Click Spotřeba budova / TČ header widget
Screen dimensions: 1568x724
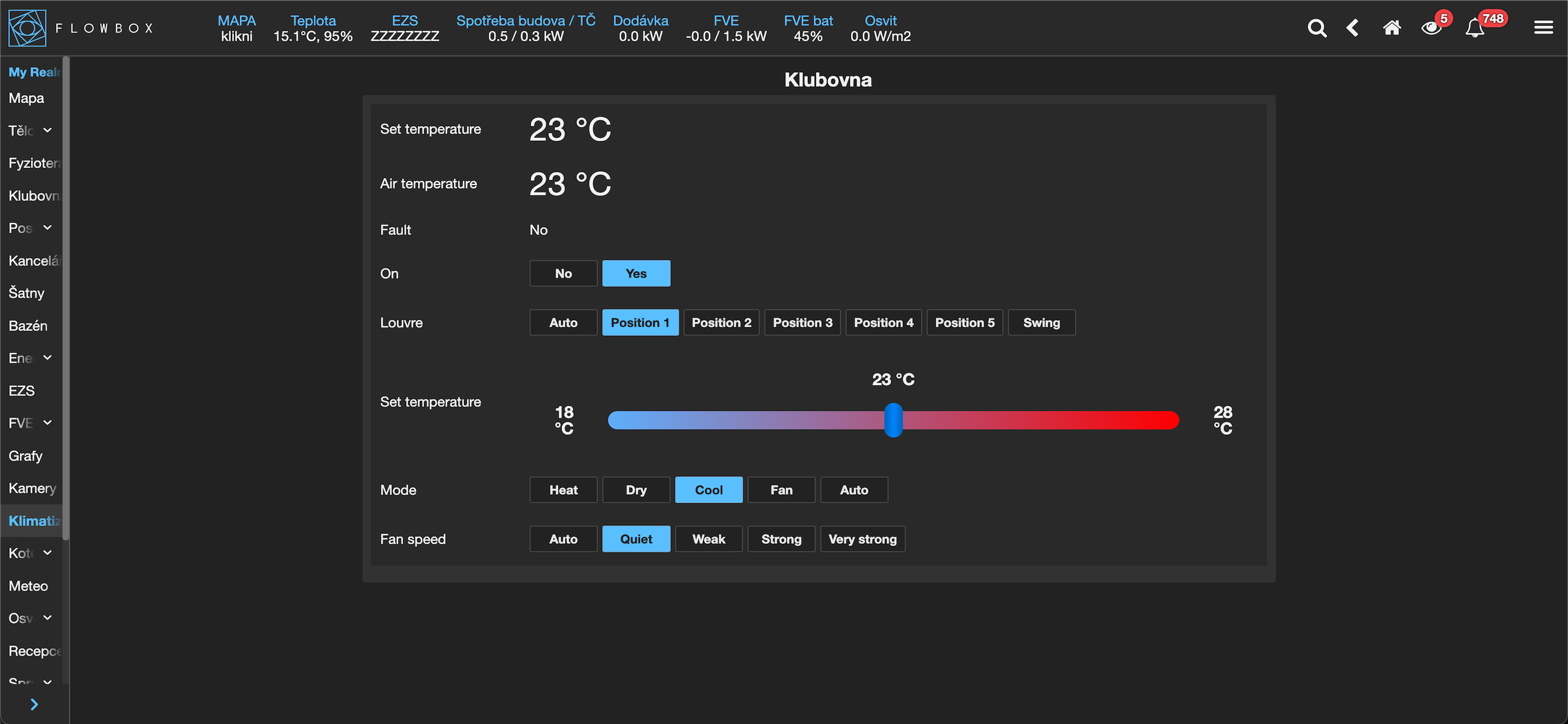coord(526,29)
